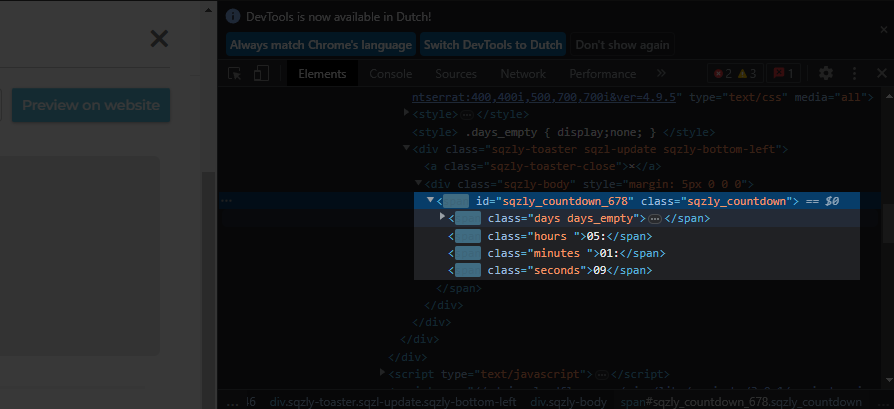Switch to the Elements tab
Viewport: 894px width, 409px height.
coord(322,74)
